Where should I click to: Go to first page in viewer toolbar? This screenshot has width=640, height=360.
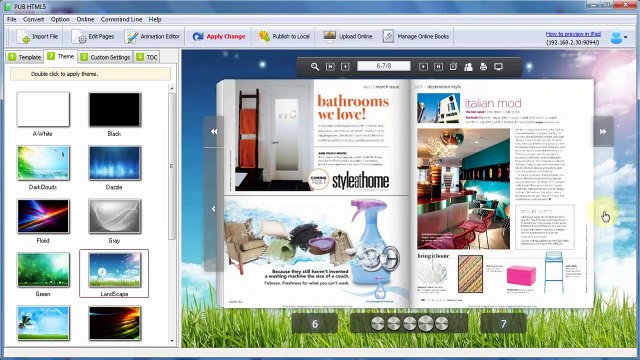tap(330, 67)
